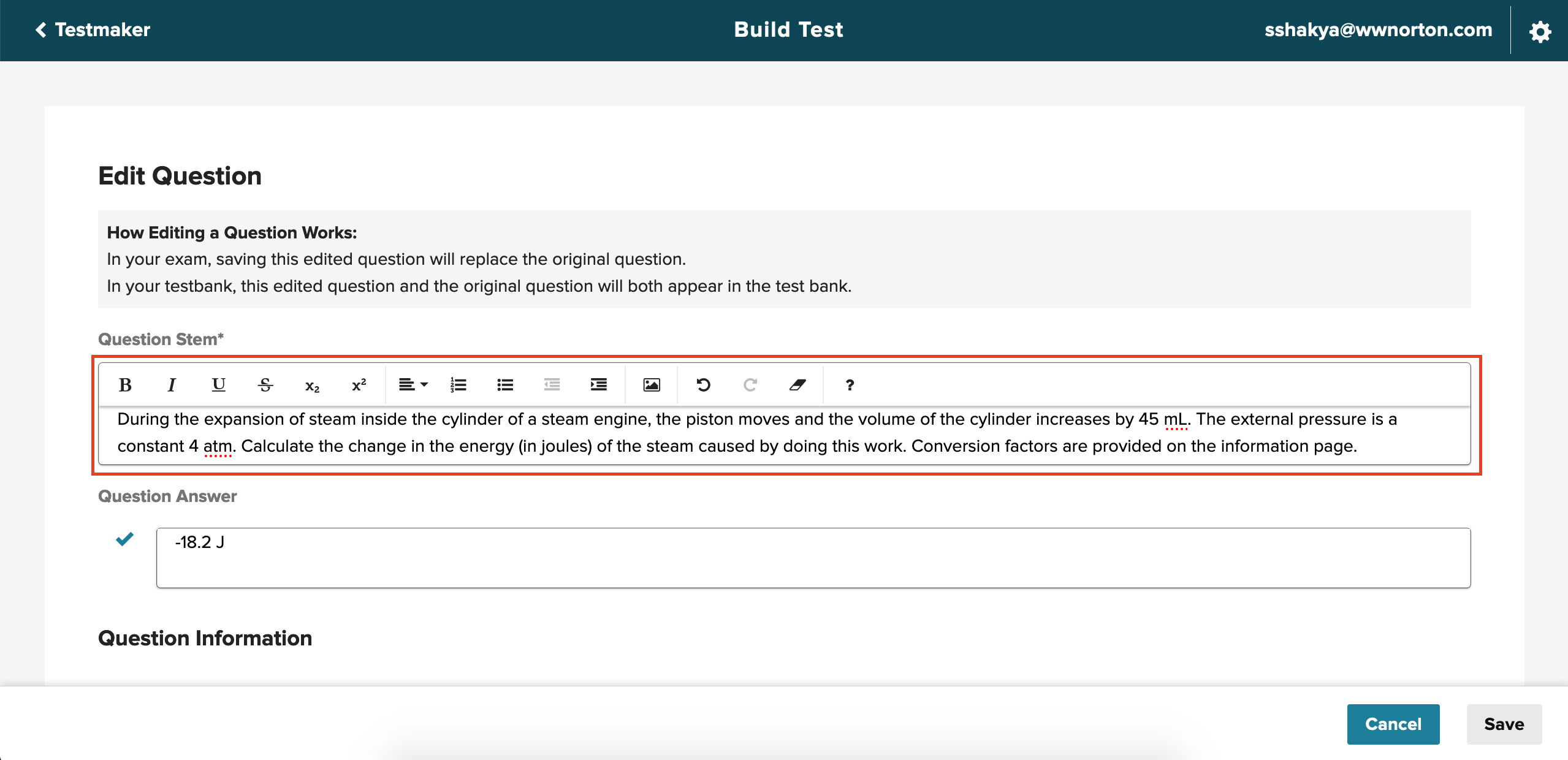Undo the last edit
Screen dimensions: 1568x760
coord(703,385)
